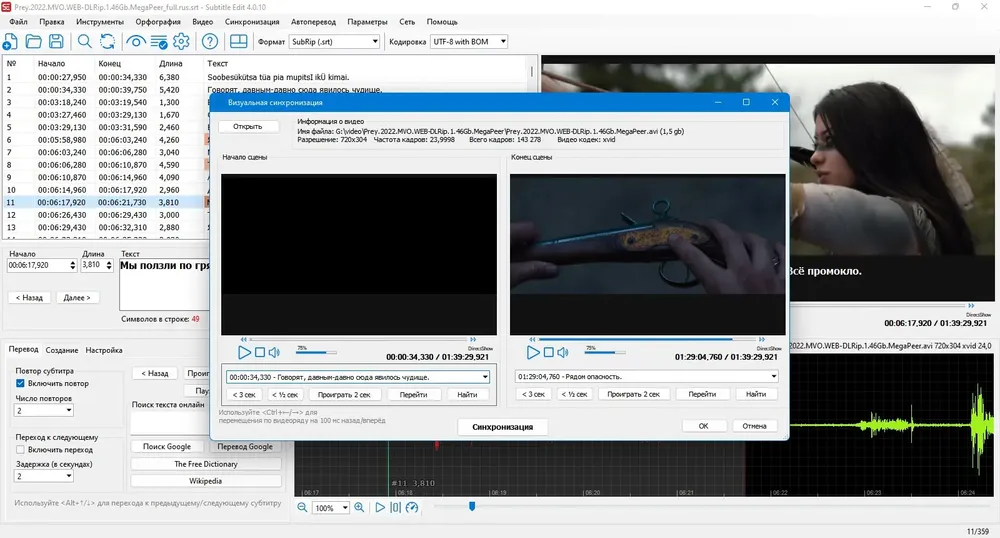Select subtitle row 12 in the list
This screenshot has width=1000, height=538.
(105, 215)
